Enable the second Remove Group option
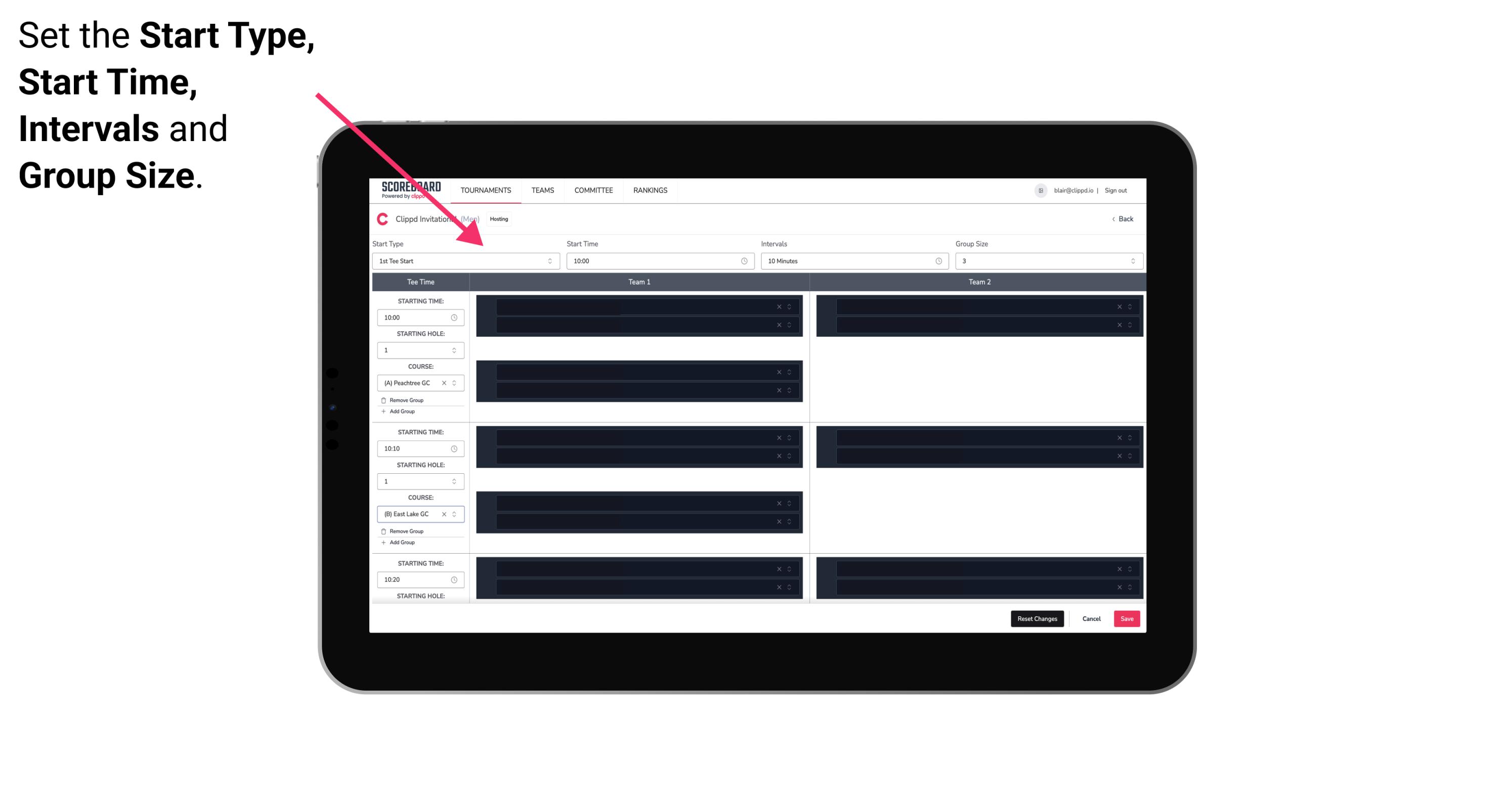 pyautogui.click(x=405, y=530)
